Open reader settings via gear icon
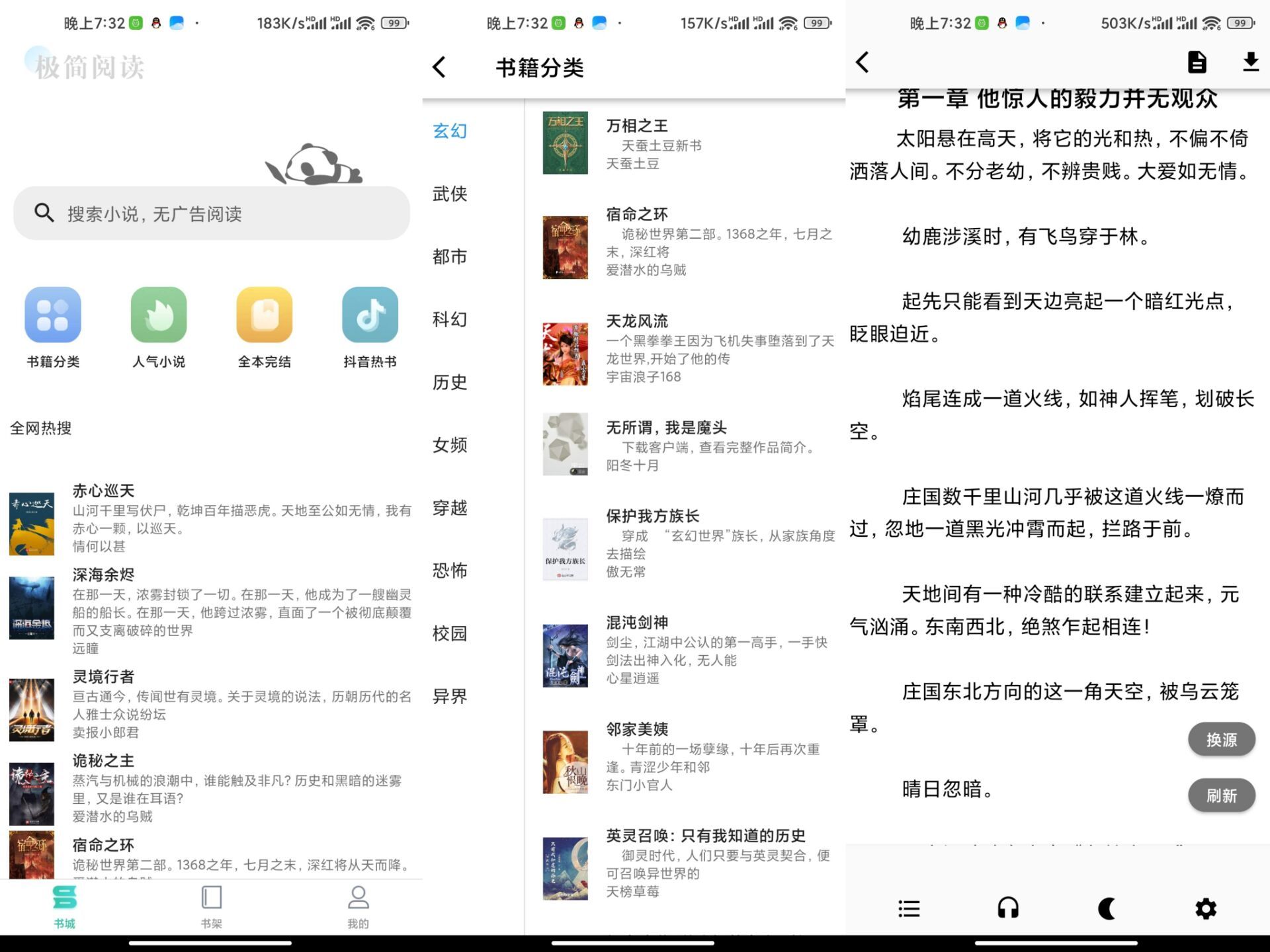Viewport: 1270px width, 952px height. click(1206, 908)
